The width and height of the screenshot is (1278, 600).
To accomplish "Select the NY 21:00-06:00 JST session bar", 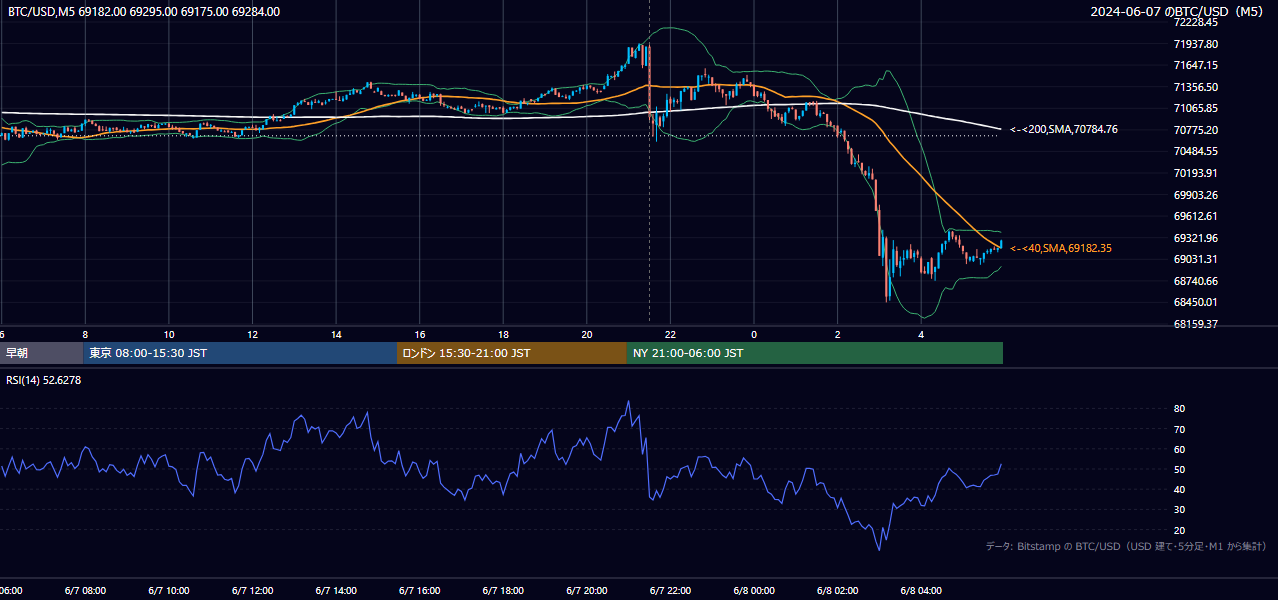I will [815, 353].
